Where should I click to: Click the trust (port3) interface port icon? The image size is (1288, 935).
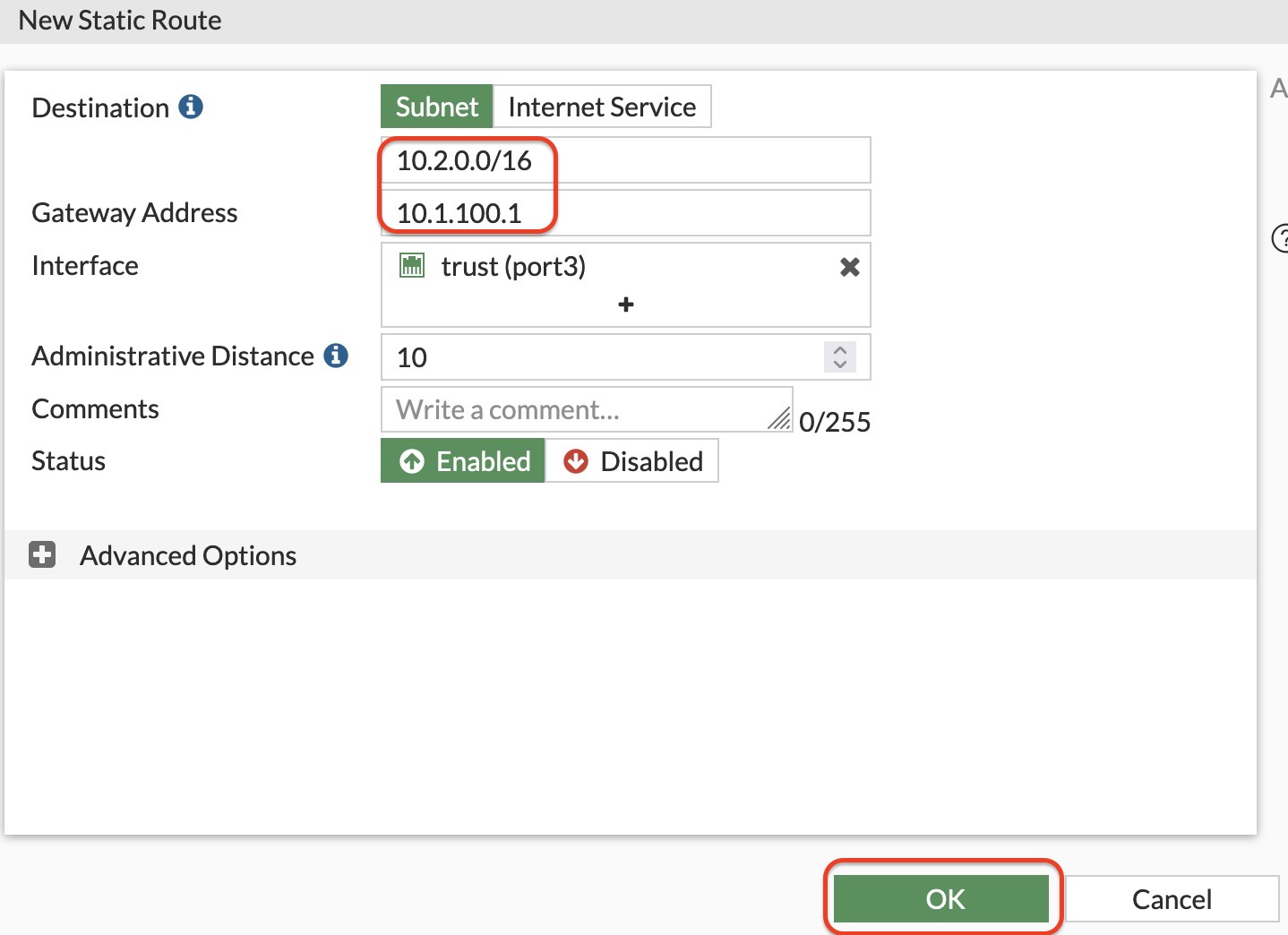(x=411, y=265)
